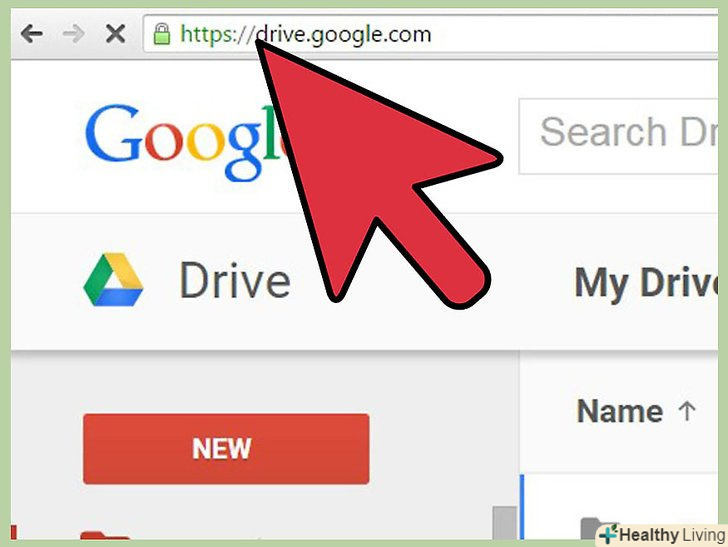
Task: Click the Drive text label
Action: [235, 280]
